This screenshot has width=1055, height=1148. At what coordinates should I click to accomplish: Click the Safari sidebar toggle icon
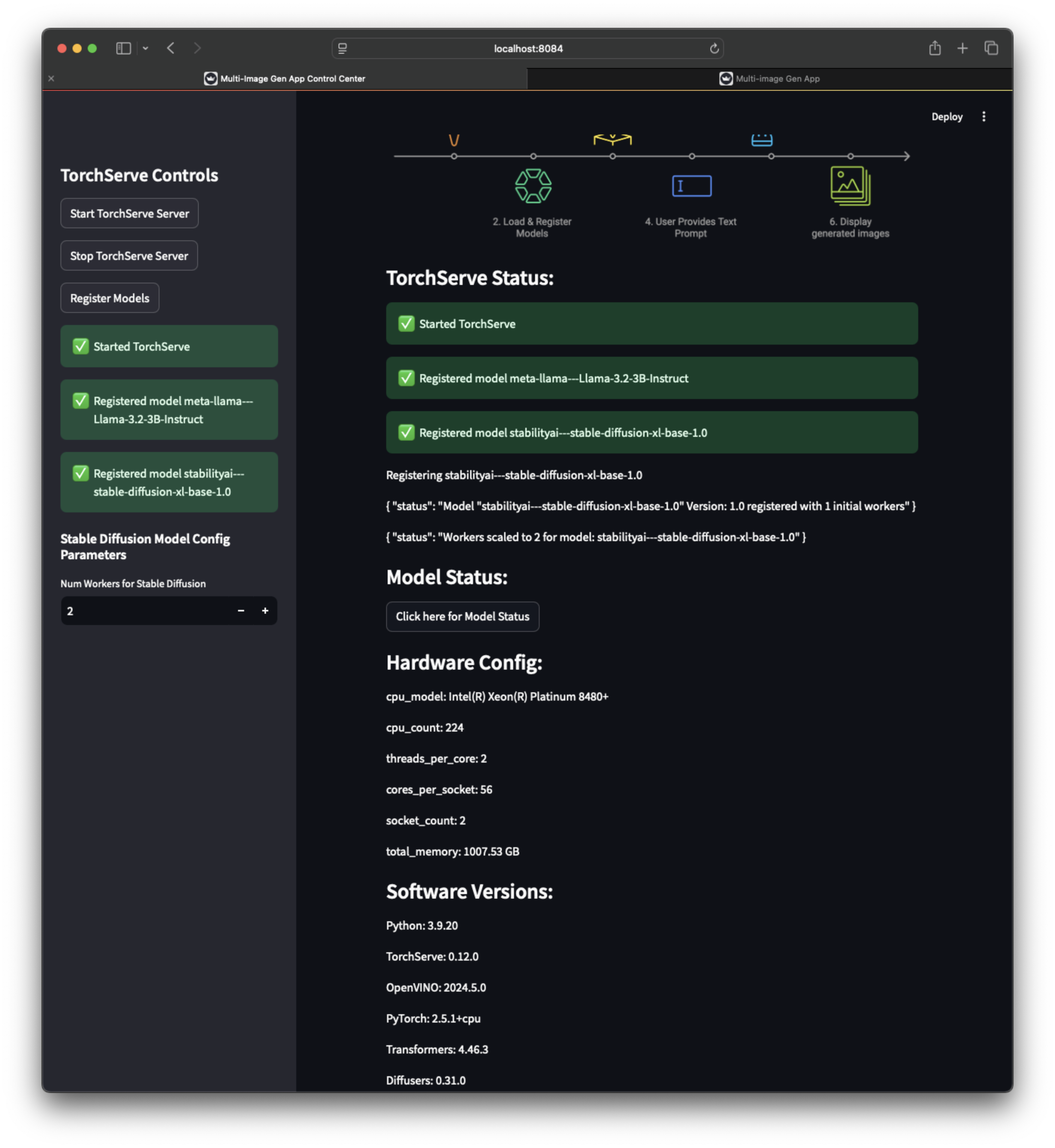(x=123, y=48)
